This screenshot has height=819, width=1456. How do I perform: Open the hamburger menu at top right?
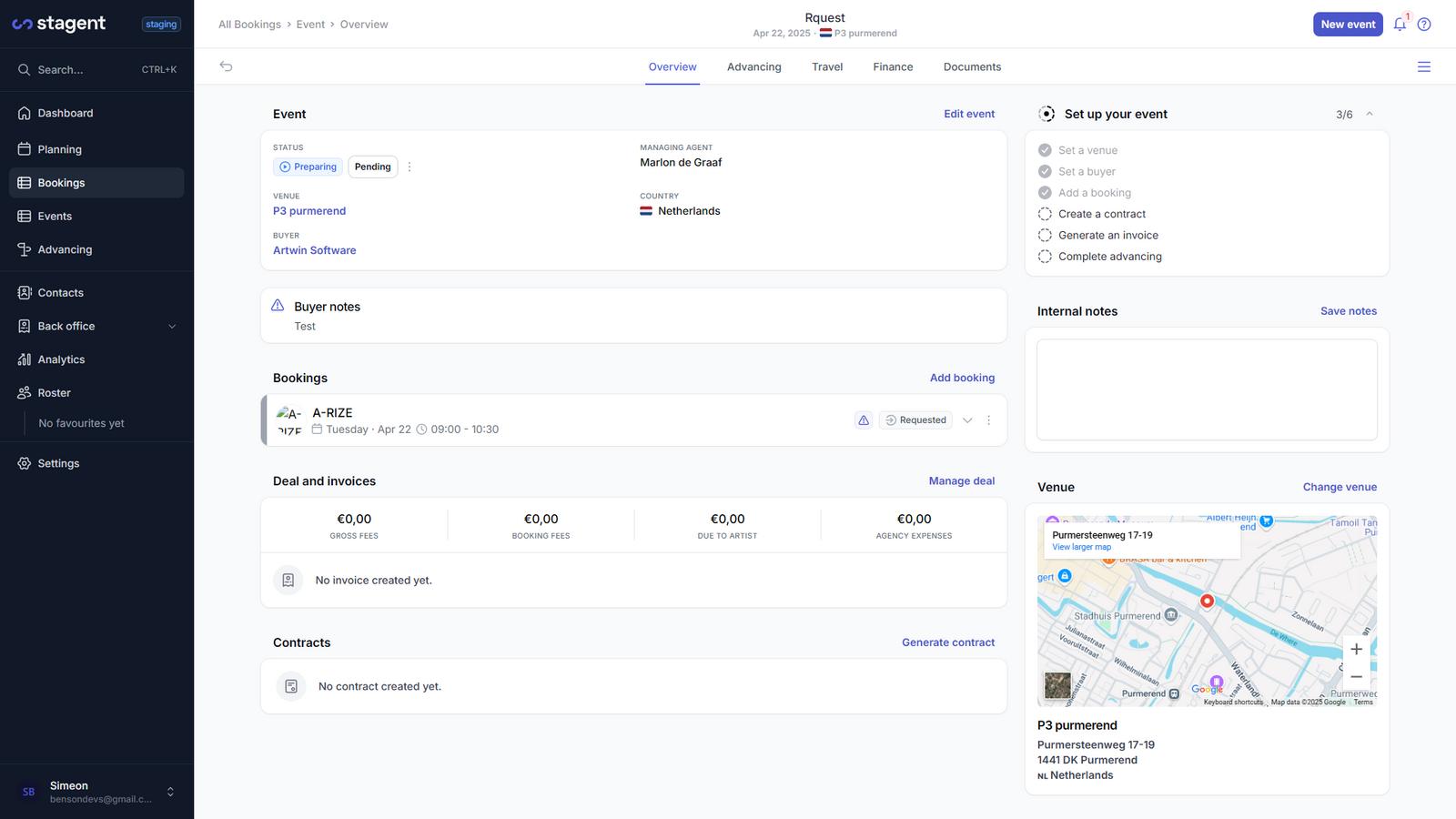(1424, 66)
